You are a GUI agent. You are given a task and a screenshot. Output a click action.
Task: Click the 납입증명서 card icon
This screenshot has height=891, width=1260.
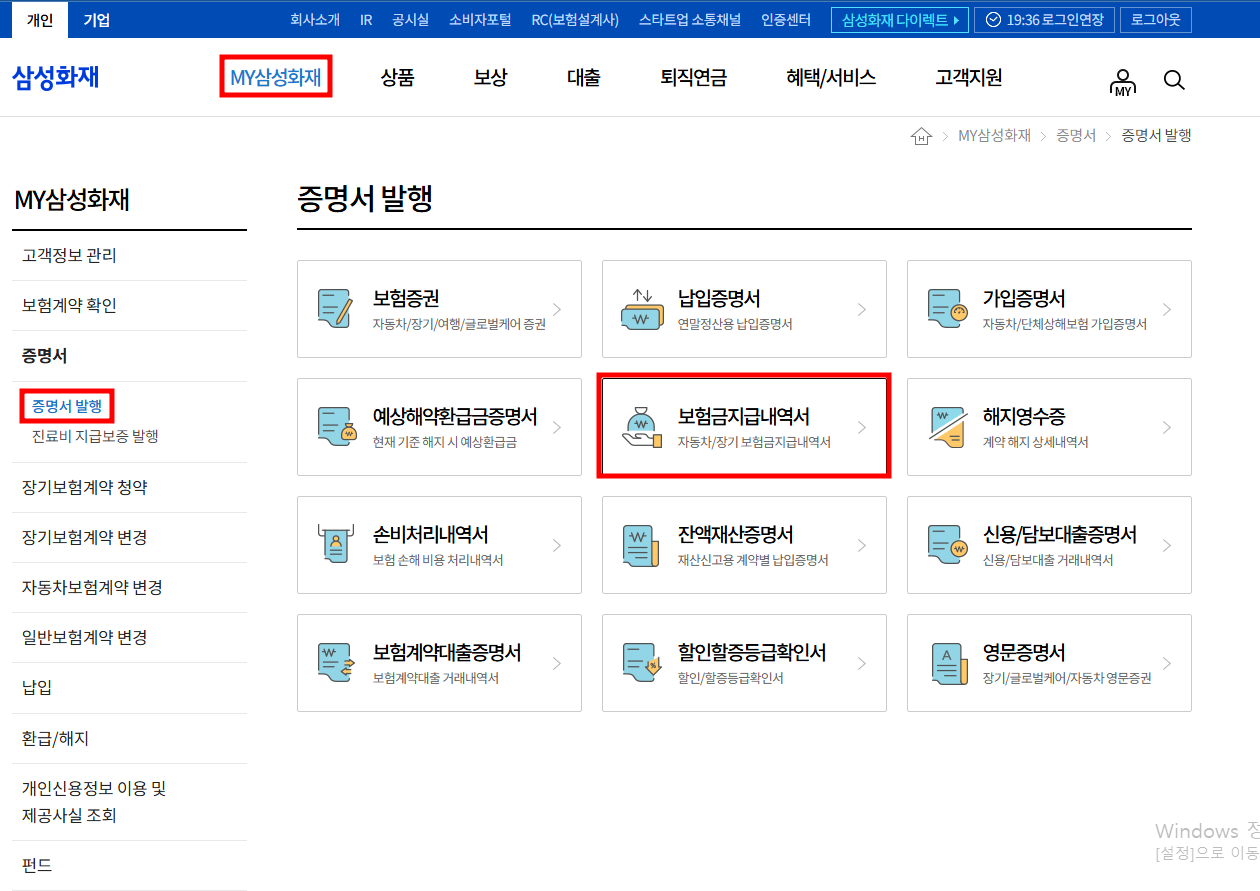click(640, 309)
